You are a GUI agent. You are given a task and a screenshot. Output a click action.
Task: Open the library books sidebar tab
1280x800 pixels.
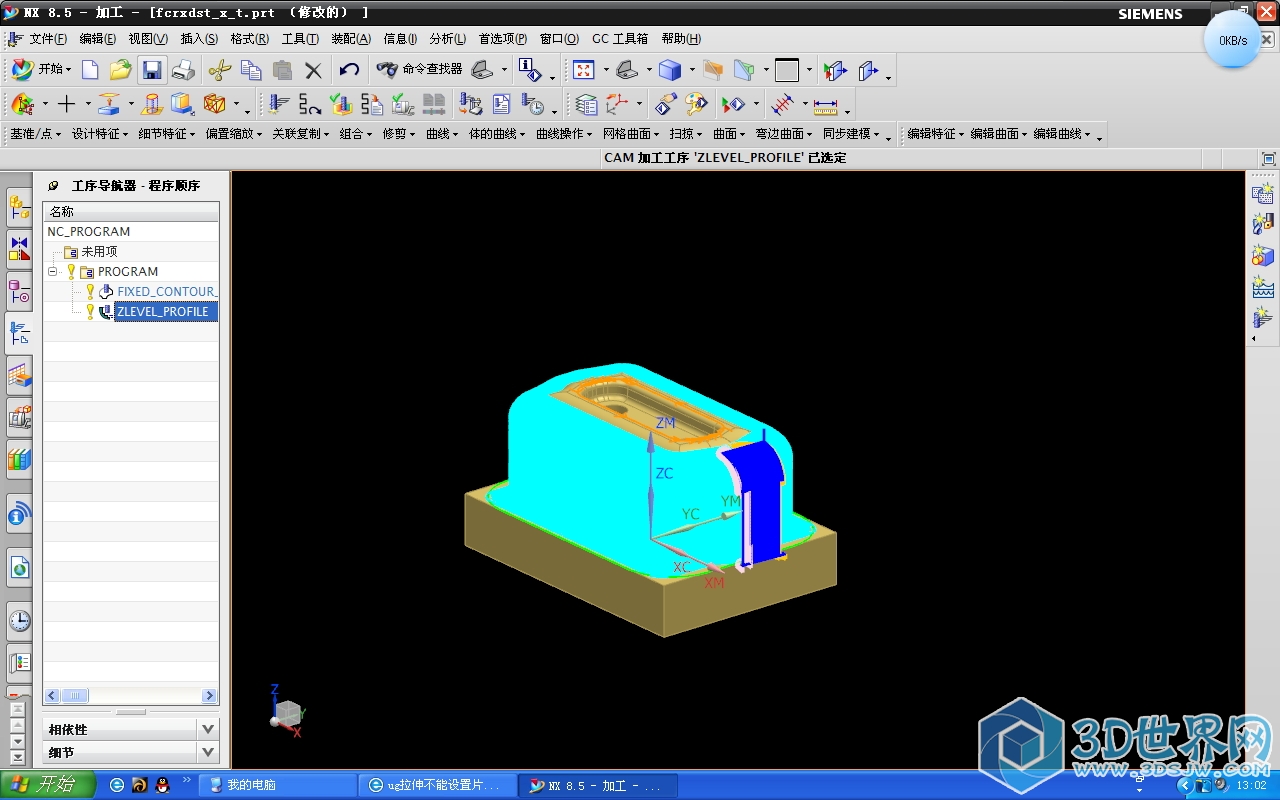tap(19, 461)
